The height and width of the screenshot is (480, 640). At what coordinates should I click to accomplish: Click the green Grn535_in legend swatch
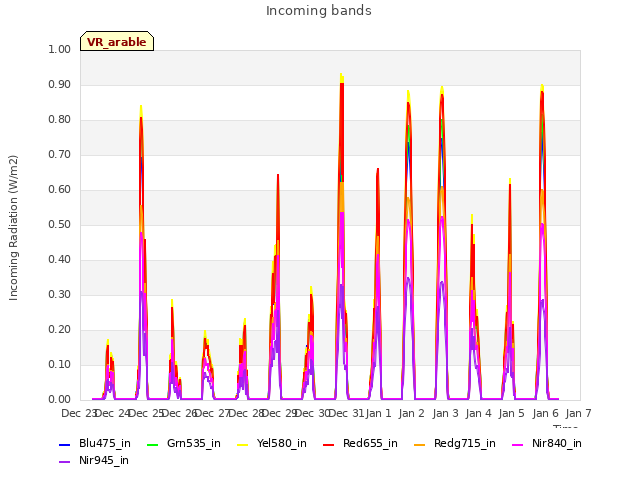[x=152, y=444]
